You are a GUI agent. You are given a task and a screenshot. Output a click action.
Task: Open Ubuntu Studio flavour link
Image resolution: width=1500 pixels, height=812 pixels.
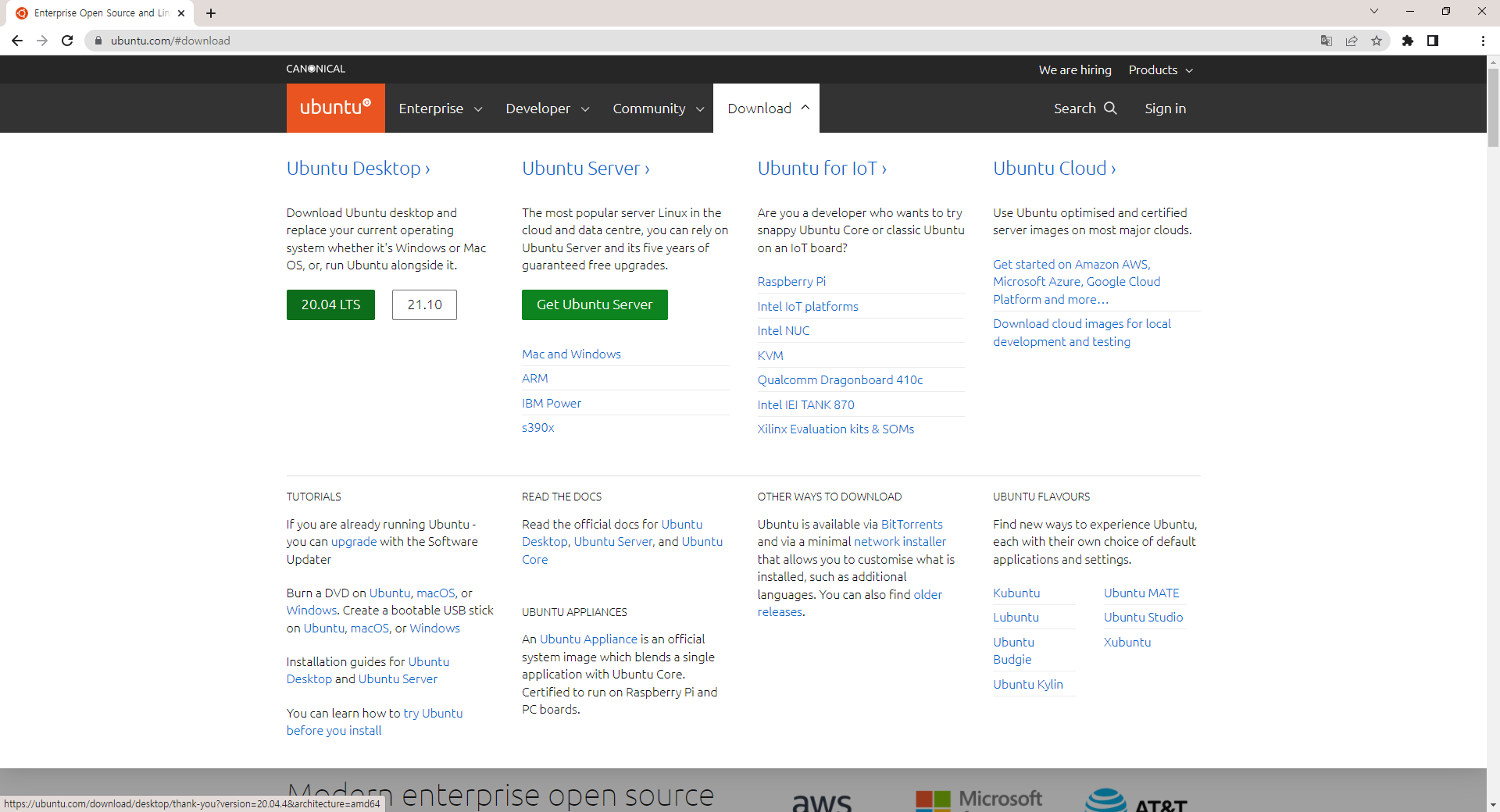pos(1143,618)
